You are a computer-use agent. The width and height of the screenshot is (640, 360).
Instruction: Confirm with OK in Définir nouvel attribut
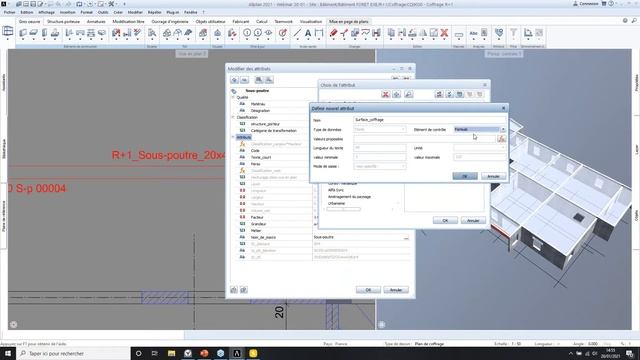465,176
